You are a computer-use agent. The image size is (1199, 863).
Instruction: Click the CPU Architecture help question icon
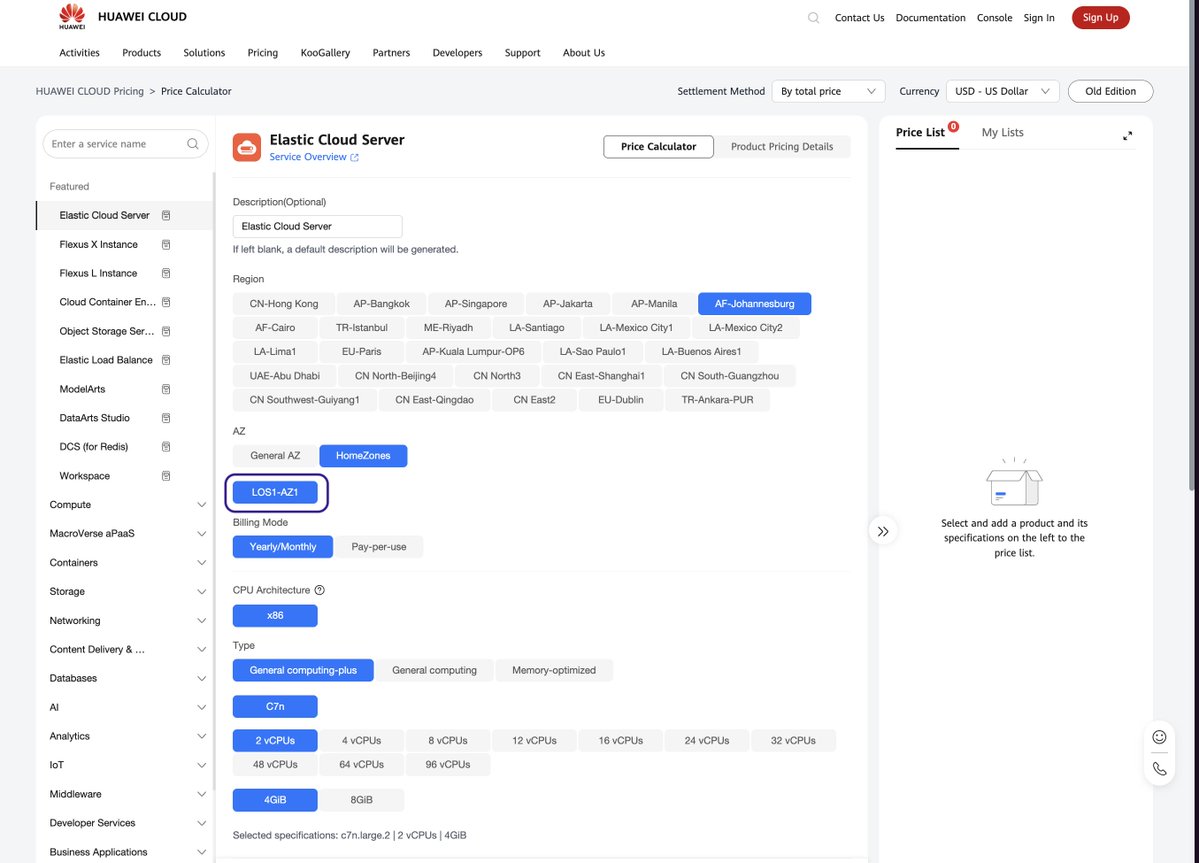[320, 590]
